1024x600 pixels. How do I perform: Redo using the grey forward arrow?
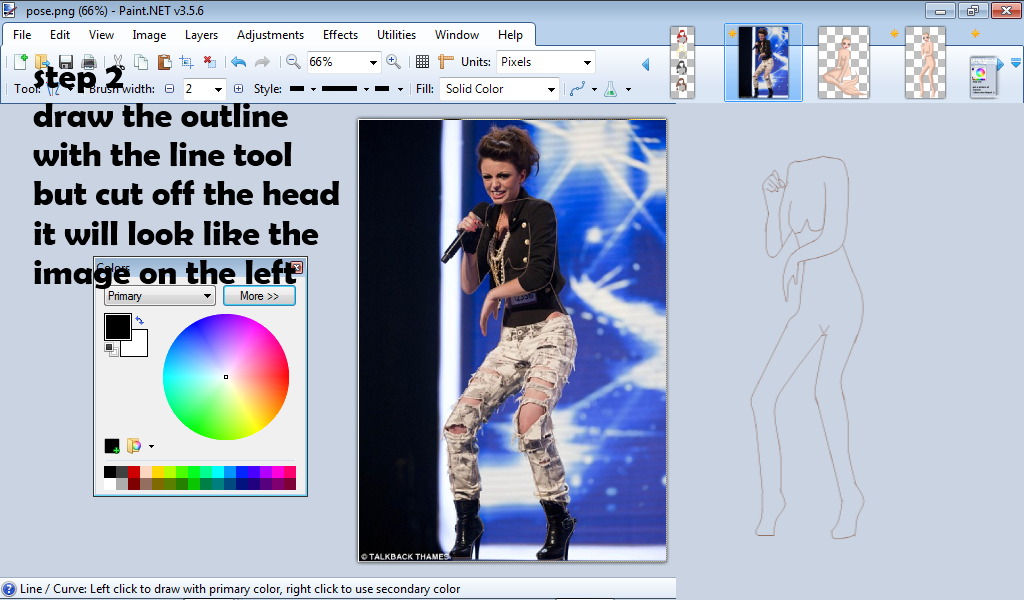coord(262,62)
